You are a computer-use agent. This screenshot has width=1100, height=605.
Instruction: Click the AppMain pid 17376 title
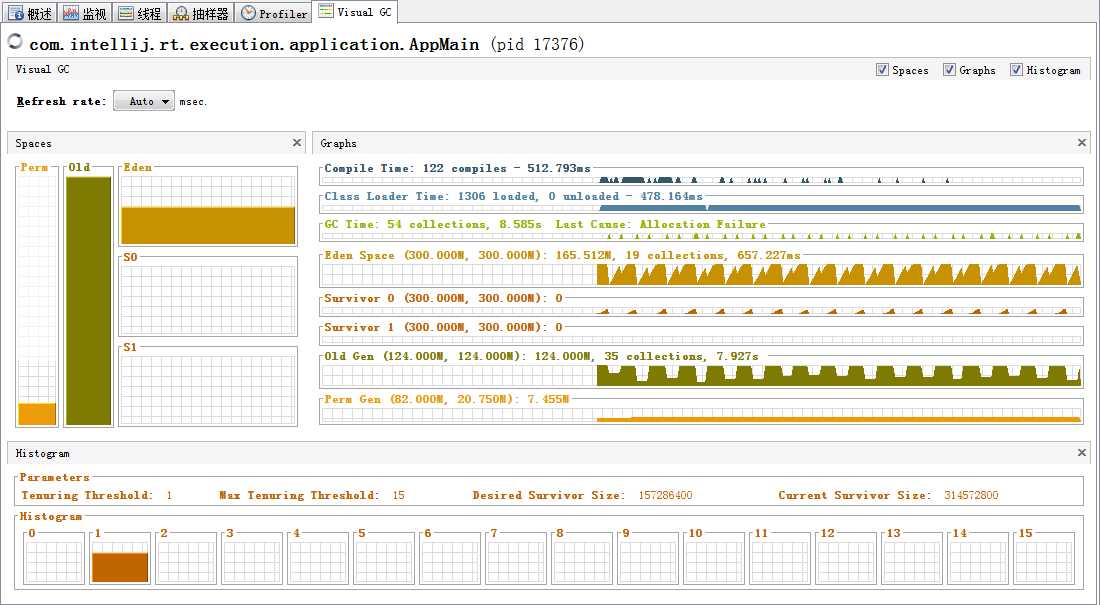pyautogui.click(x=307, y=44)
